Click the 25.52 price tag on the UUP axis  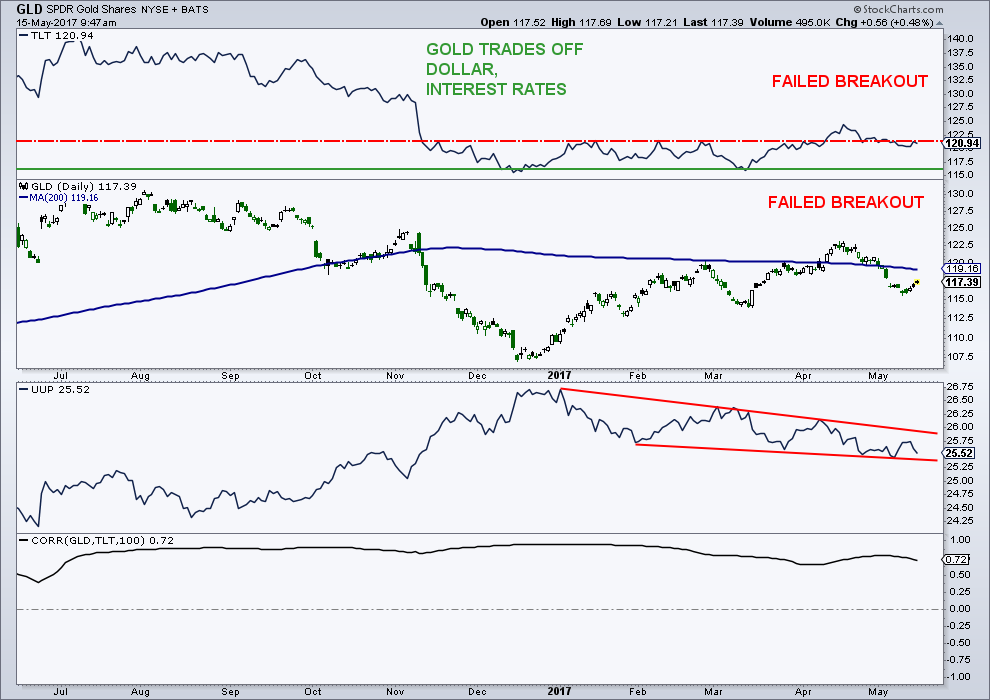pyautogui.click(x=960, y=453)
